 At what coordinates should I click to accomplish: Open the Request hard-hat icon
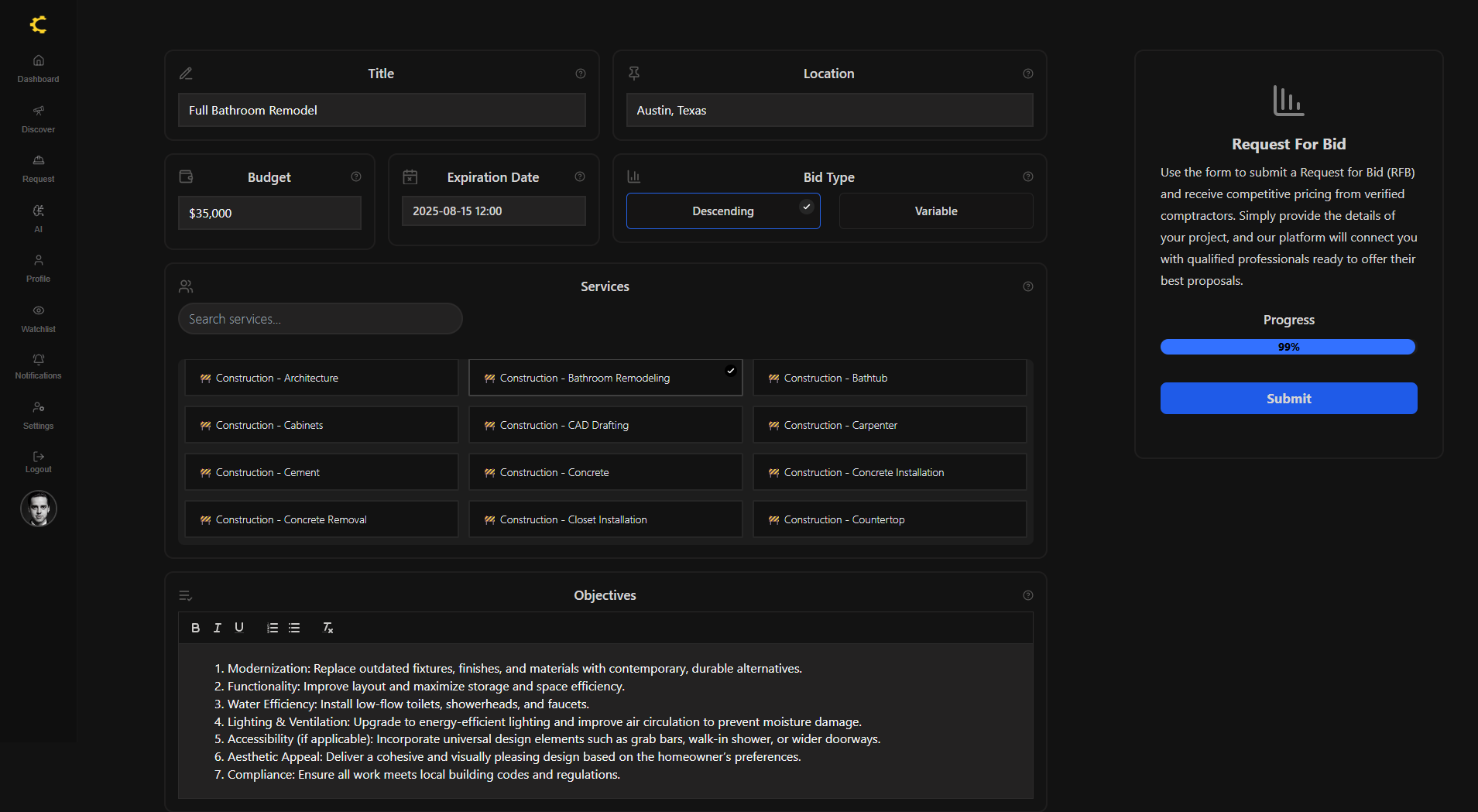[39, 160]
